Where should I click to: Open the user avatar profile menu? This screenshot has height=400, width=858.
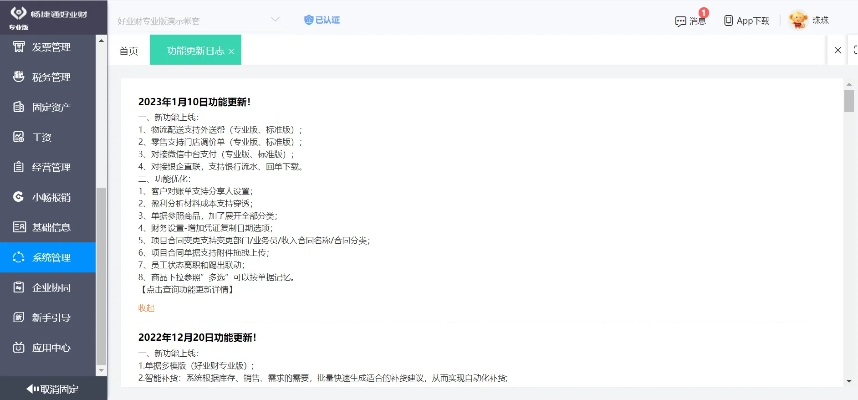(798, 20)
